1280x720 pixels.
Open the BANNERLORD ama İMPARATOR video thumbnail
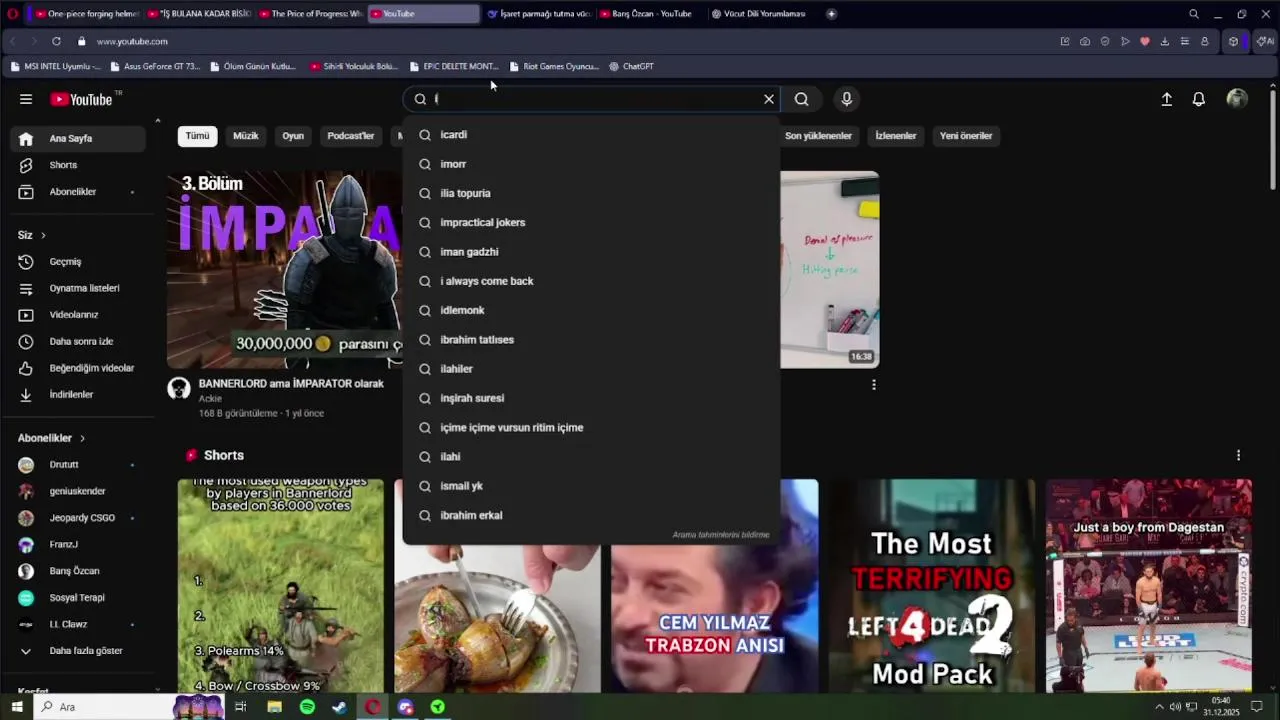284,270
